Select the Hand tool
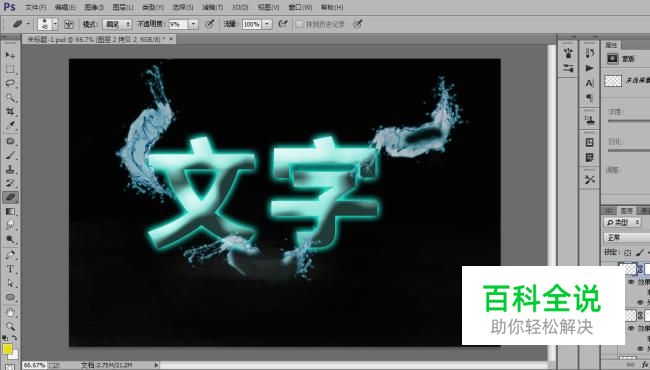This screenshot has width=650, height=370. pos(10,312)
